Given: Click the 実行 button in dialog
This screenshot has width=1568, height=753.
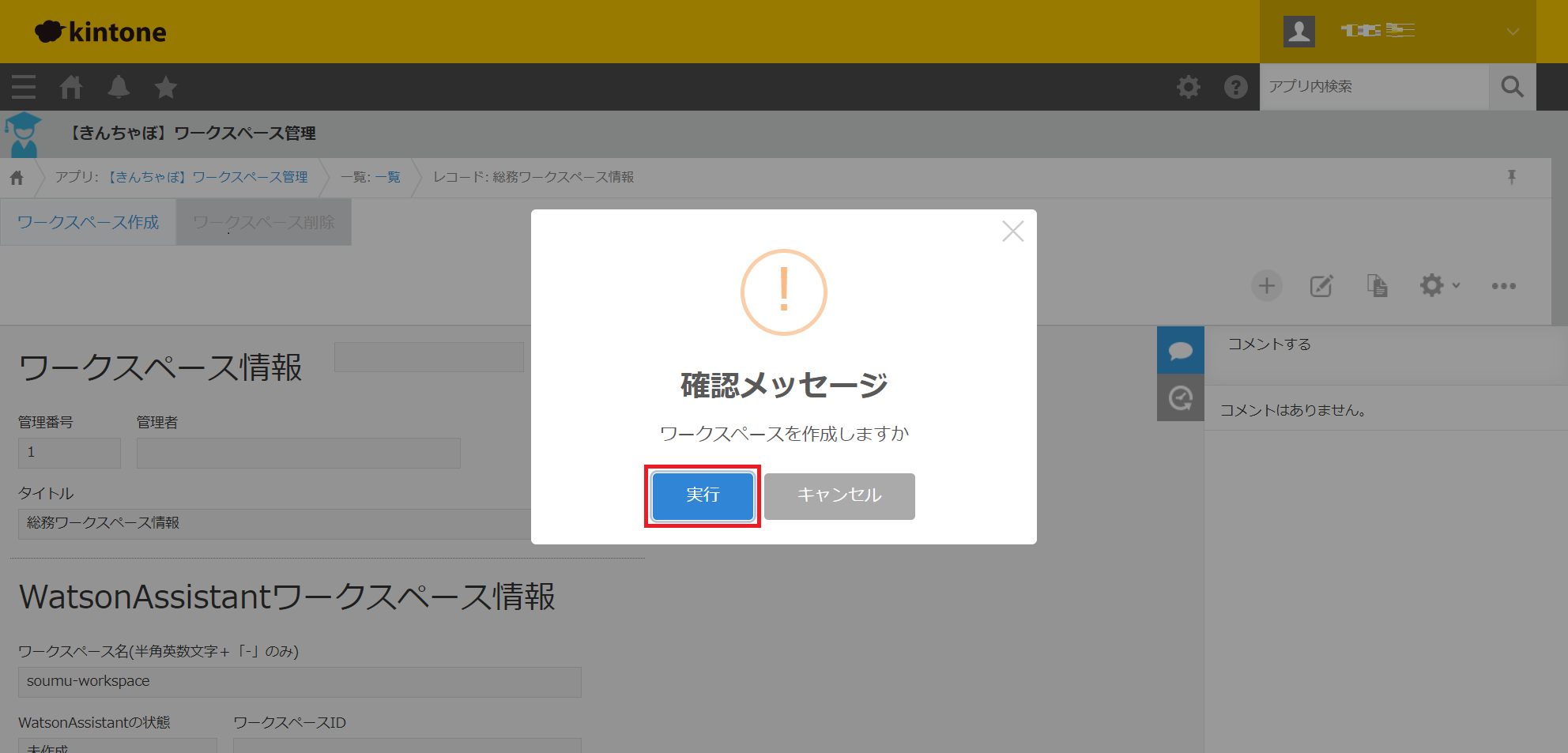Looking at the screenshot, I should pos(703,496).
